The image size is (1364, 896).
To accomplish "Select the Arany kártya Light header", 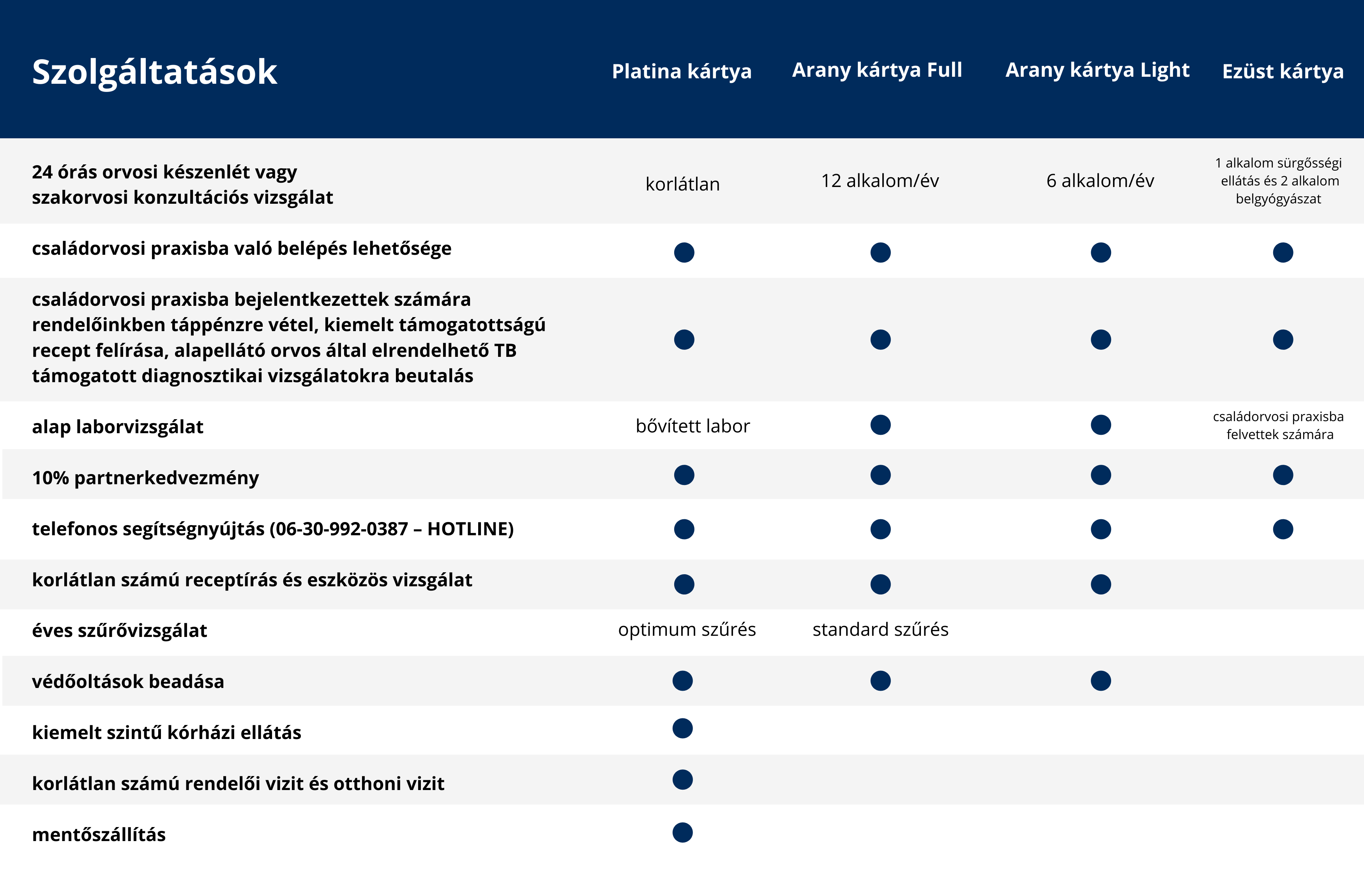I will [x=1097, y=70].
